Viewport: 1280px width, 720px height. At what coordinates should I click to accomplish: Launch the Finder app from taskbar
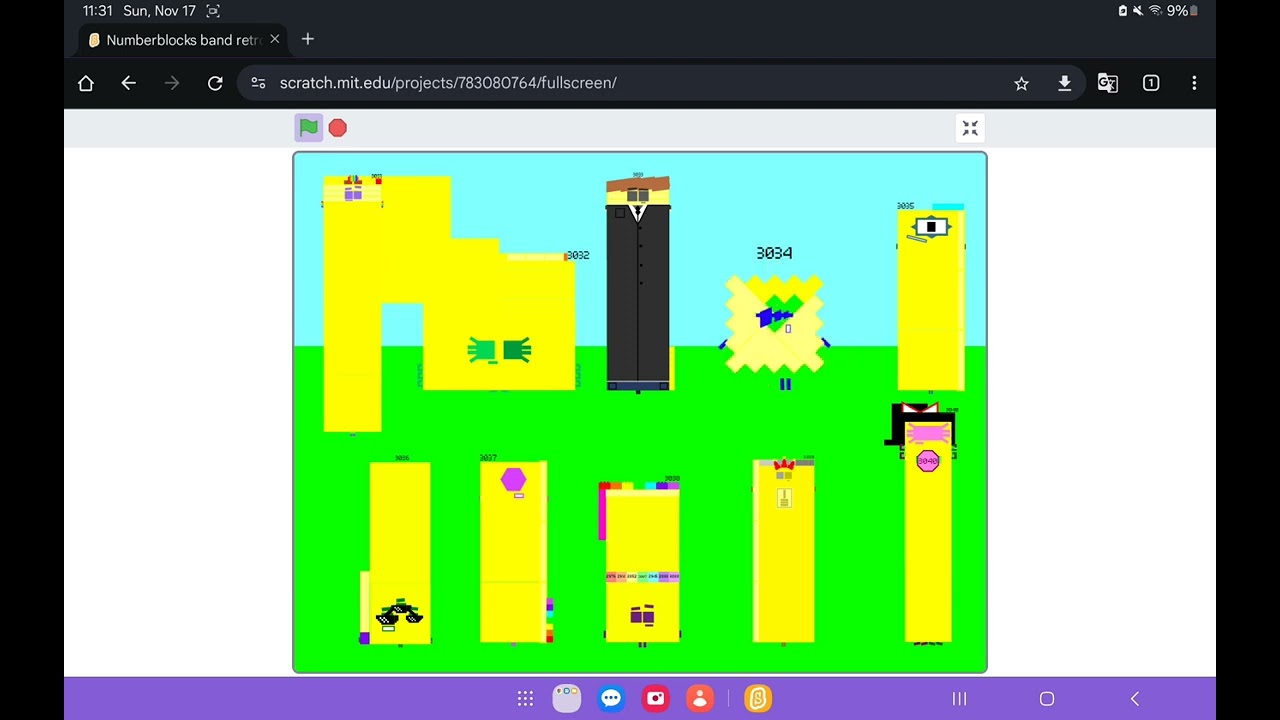point(567,699)
